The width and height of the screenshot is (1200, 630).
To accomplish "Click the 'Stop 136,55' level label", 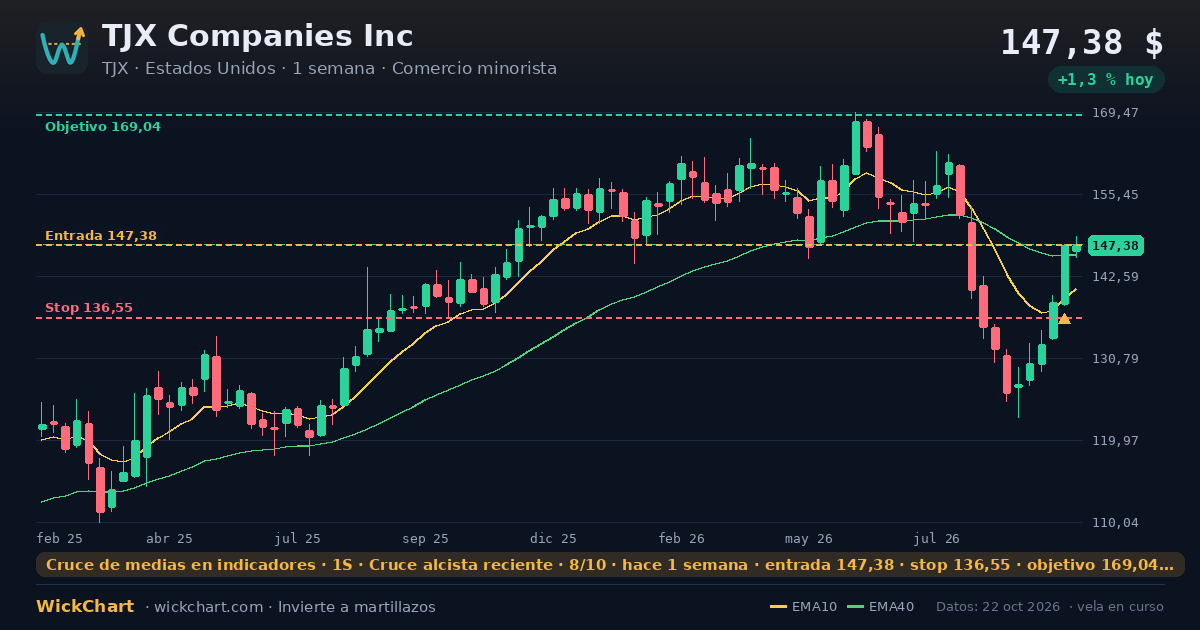I will click(x=89, y=308).
